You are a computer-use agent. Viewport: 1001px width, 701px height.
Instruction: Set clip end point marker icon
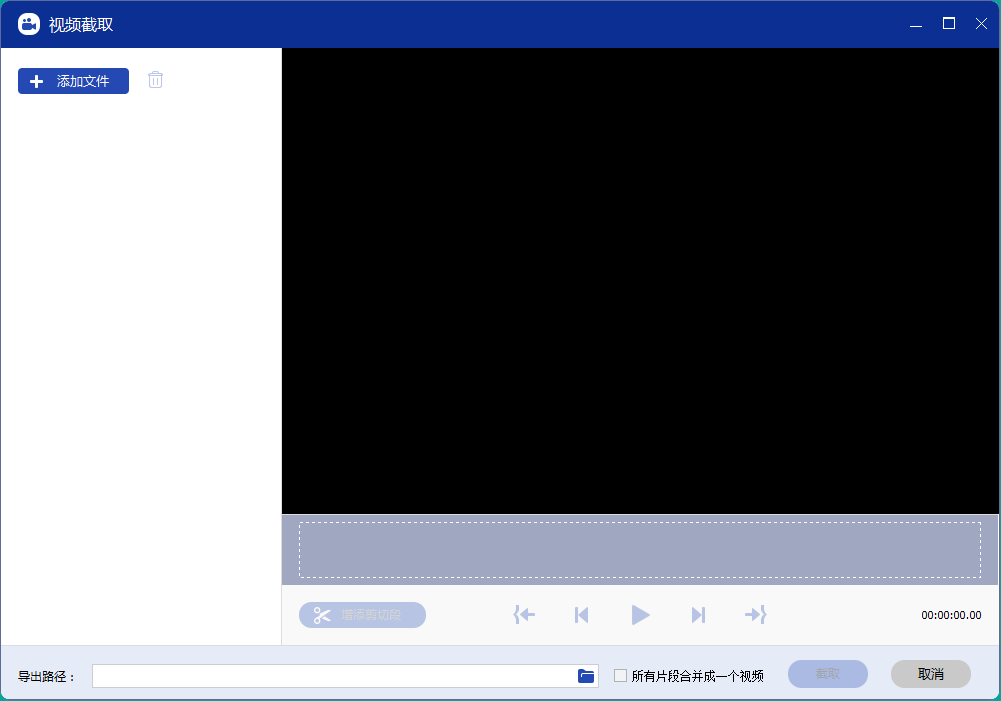point(755,615)
